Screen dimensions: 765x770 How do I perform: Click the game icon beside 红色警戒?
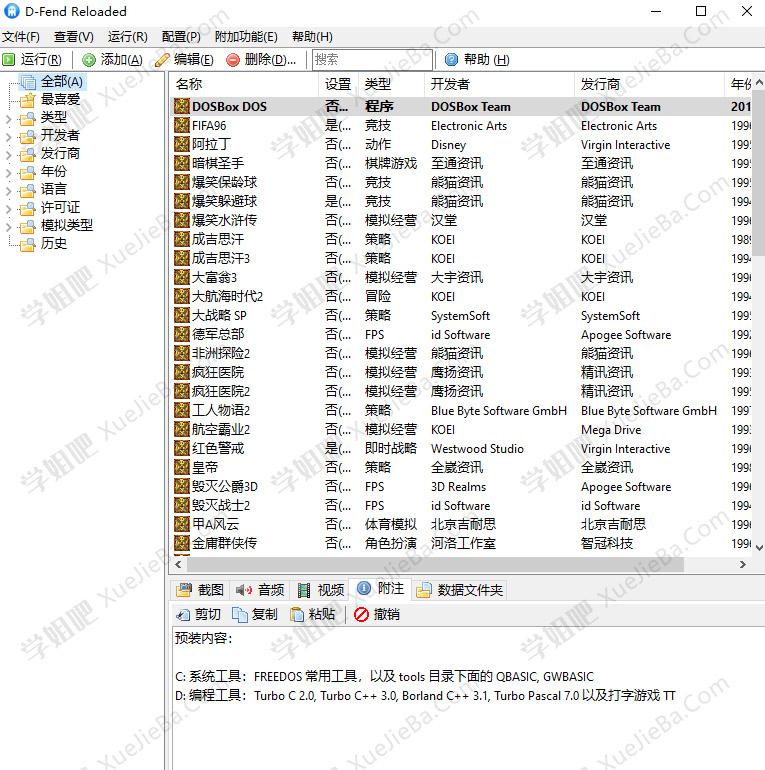(x=182, y=448)
